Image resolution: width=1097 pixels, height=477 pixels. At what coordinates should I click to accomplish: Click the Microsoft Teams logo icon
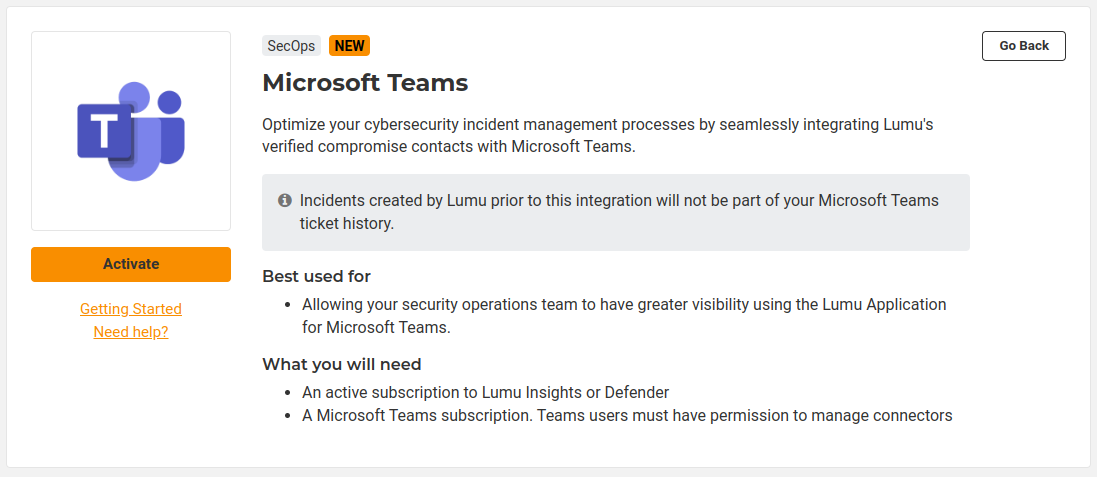coord(131,131)
